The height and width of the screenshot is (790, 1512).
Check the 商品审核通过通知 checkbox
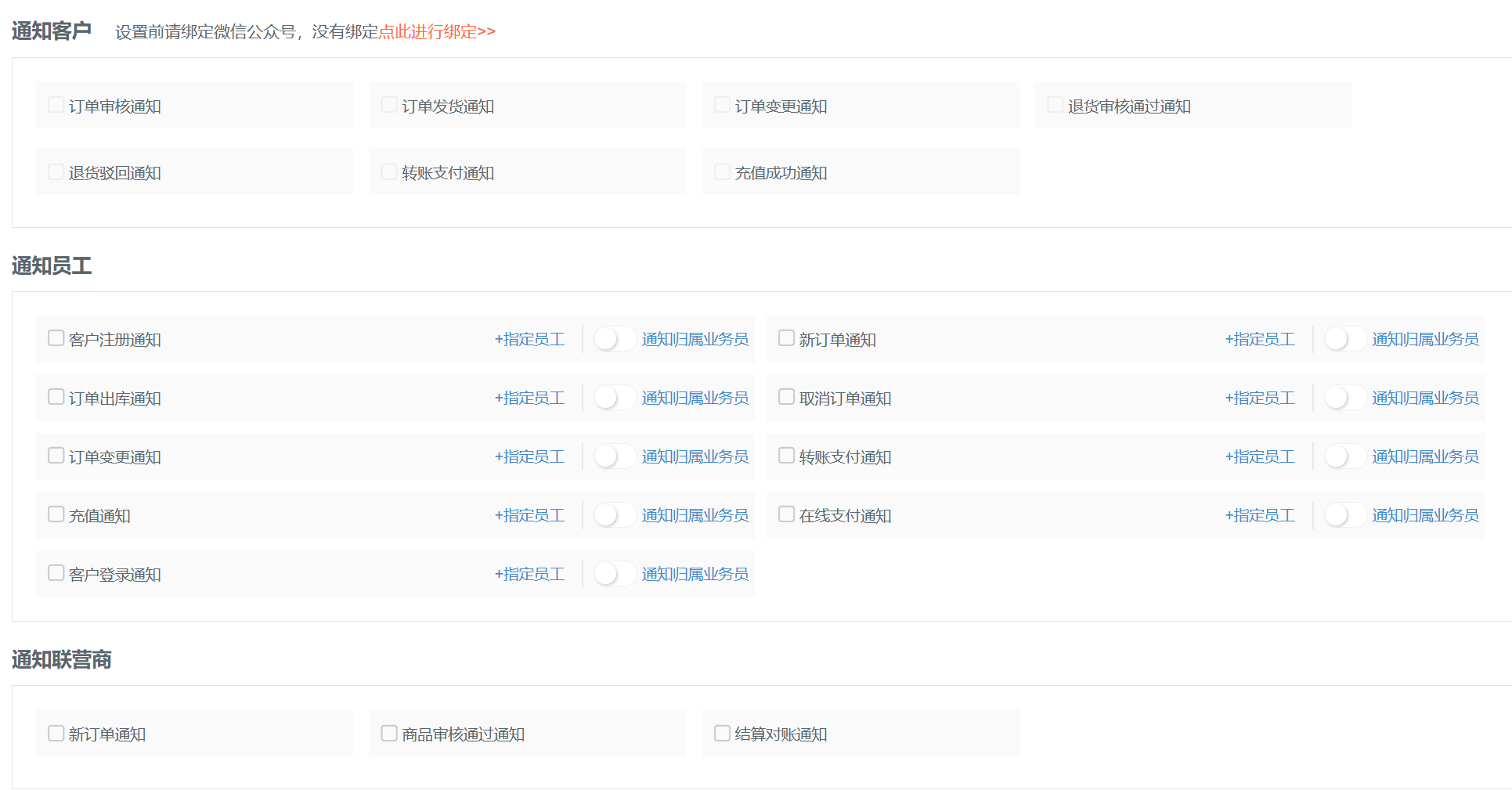389,734
